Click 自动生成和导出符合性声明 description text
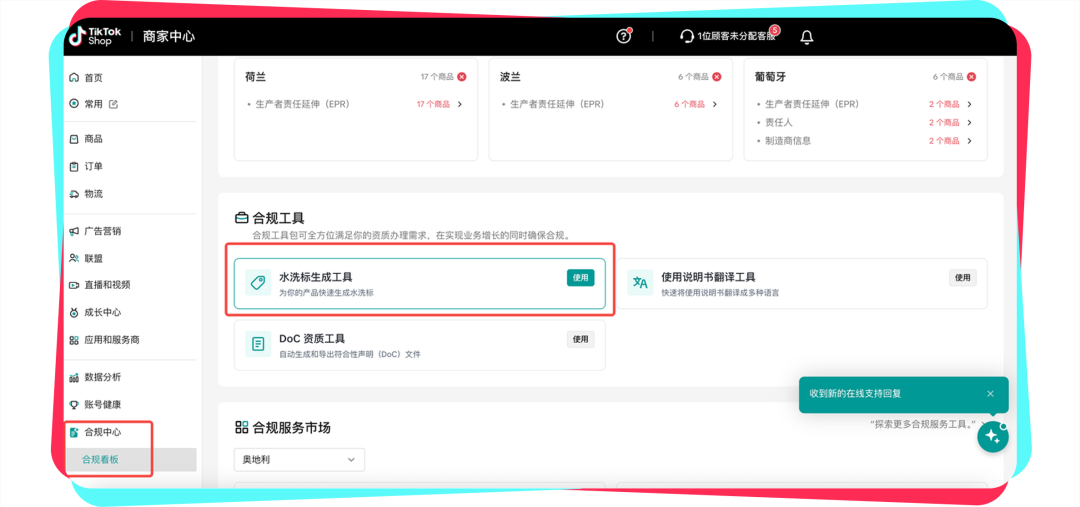Viewport: 1080px width, 507px height. (349, 354)
